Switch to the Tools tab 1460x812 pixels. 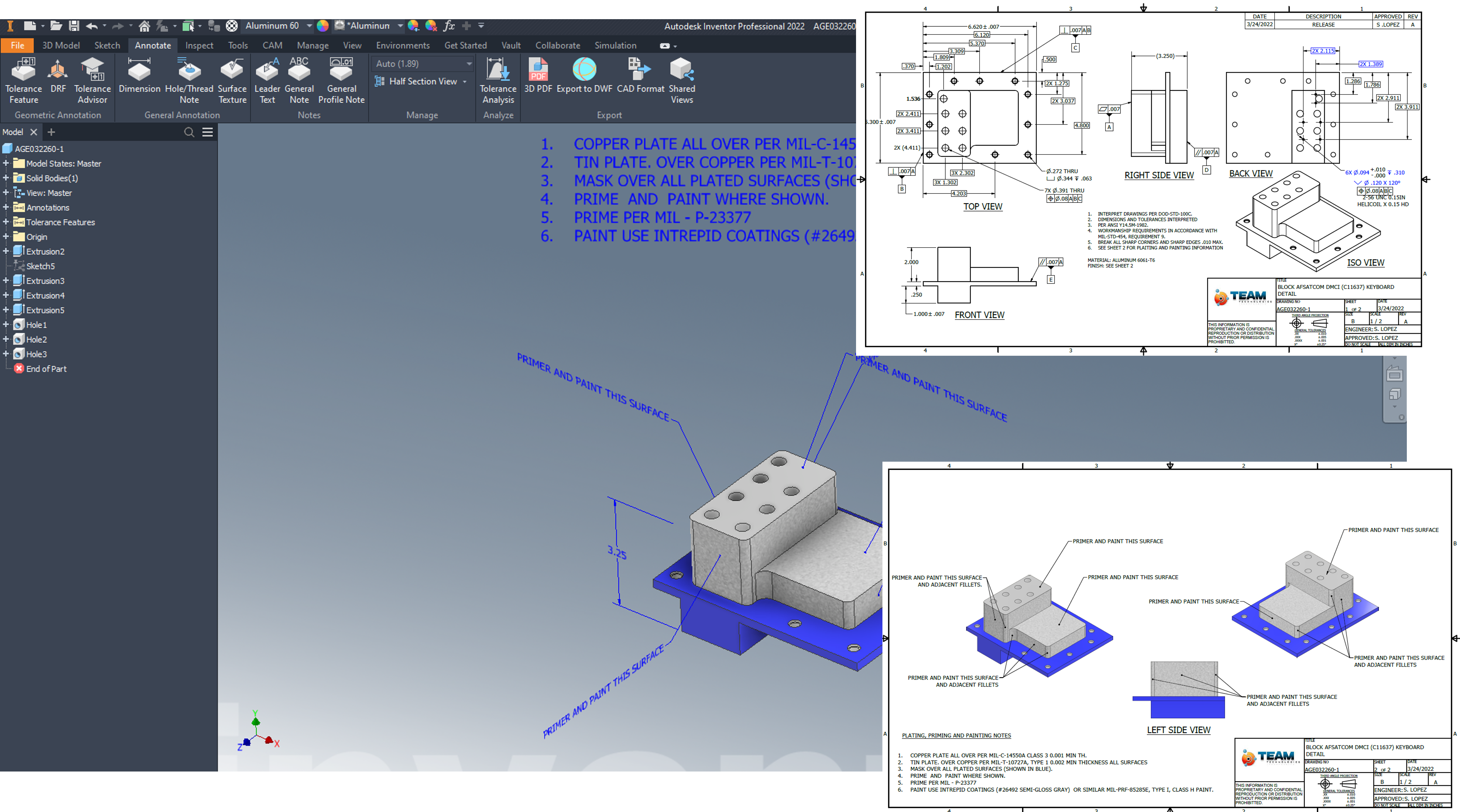pyautogui.click(x=238, y=45)
